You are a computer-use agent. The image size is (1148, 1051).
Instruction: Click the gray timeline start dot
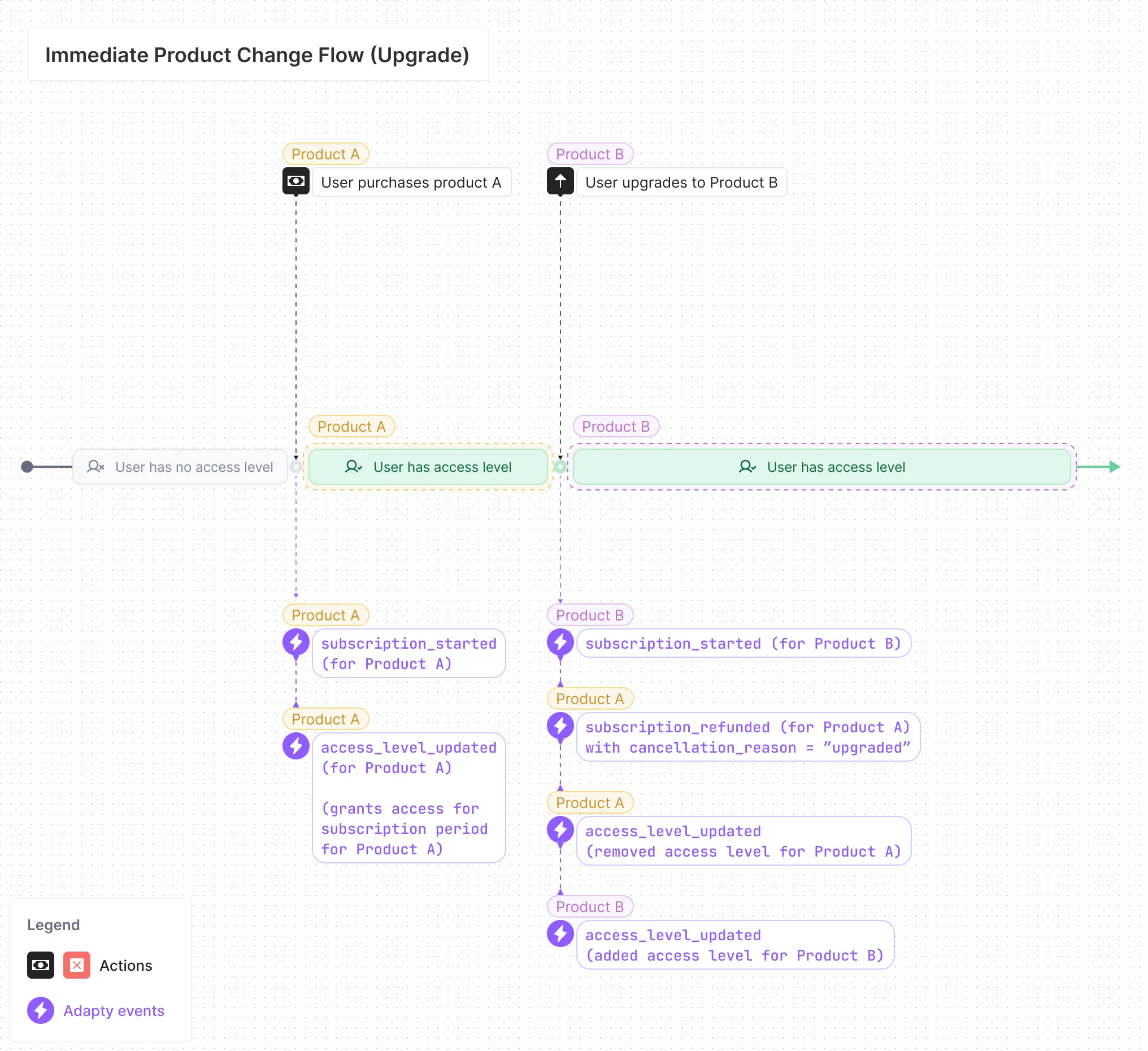pyautogui.click(x=27, y=468)
